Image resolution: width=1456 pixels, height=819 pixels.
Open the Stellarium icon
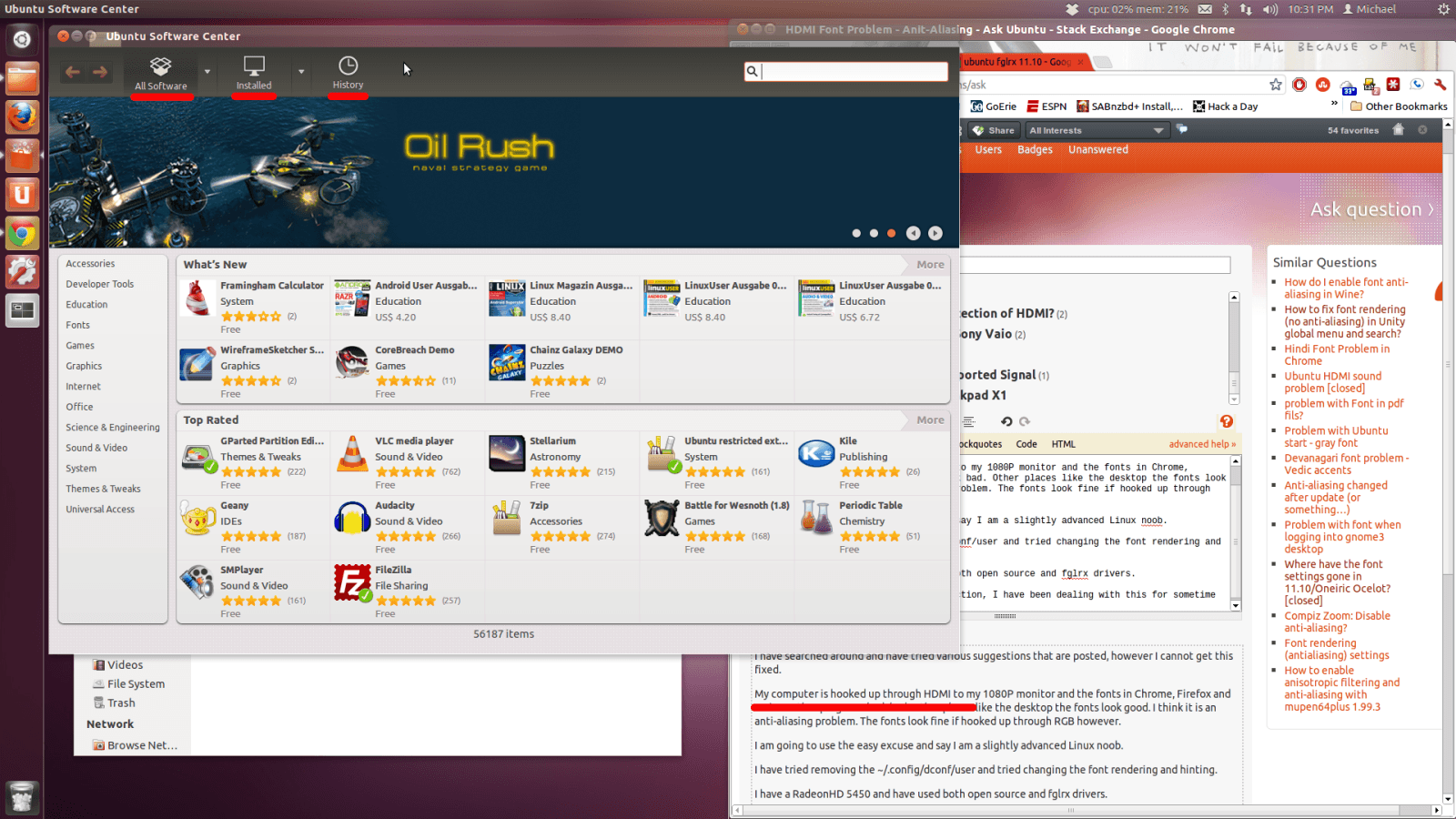pos(507,454)
